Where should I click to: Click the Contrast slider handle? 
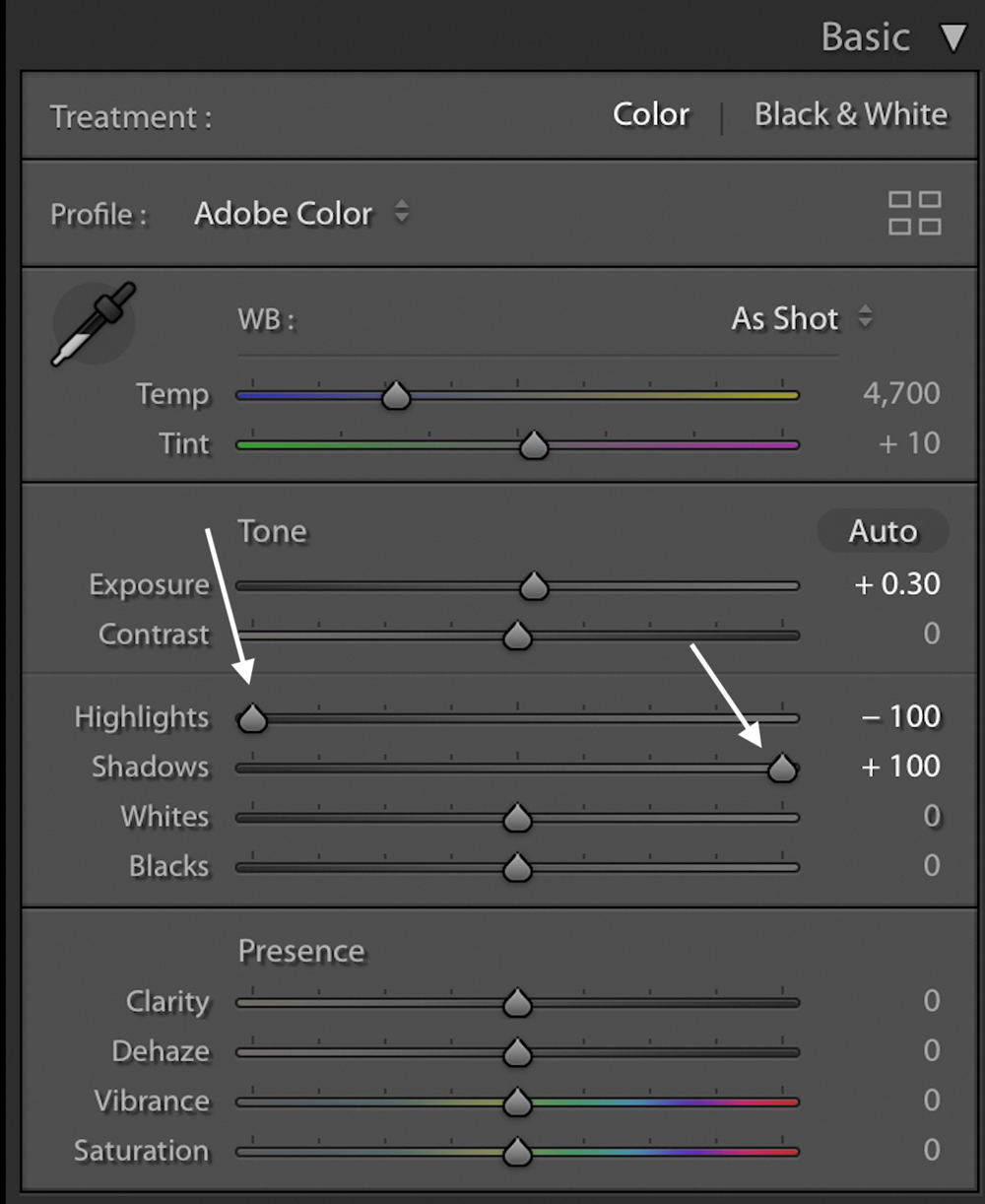(517, 635)
